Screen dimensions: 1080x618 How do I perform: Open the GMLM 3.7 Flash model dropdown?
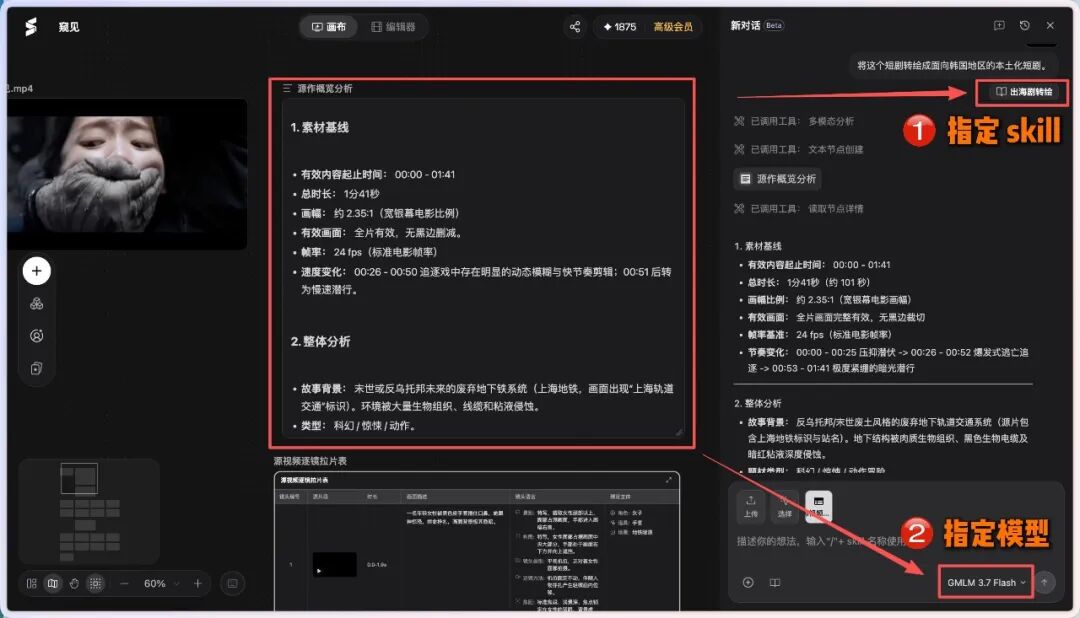click(986, 582)
